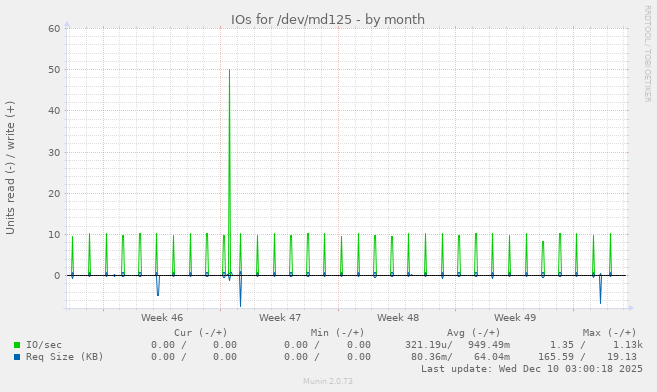This screenshot has width=657, height=392.
Task: Click the graph title 'IOs for /dev/md125 - by month'
Action: click(x=328, y=20)
